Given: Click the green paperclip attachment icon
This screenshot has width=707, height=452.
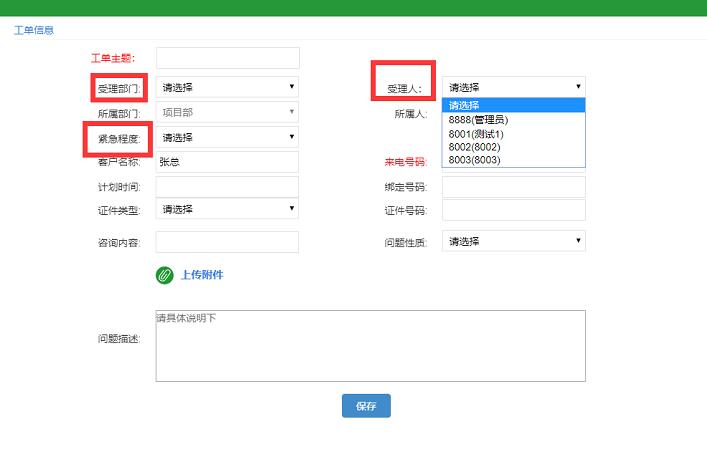Looking at the screenshot, I should pyautogui.click(x=165, y=275).
